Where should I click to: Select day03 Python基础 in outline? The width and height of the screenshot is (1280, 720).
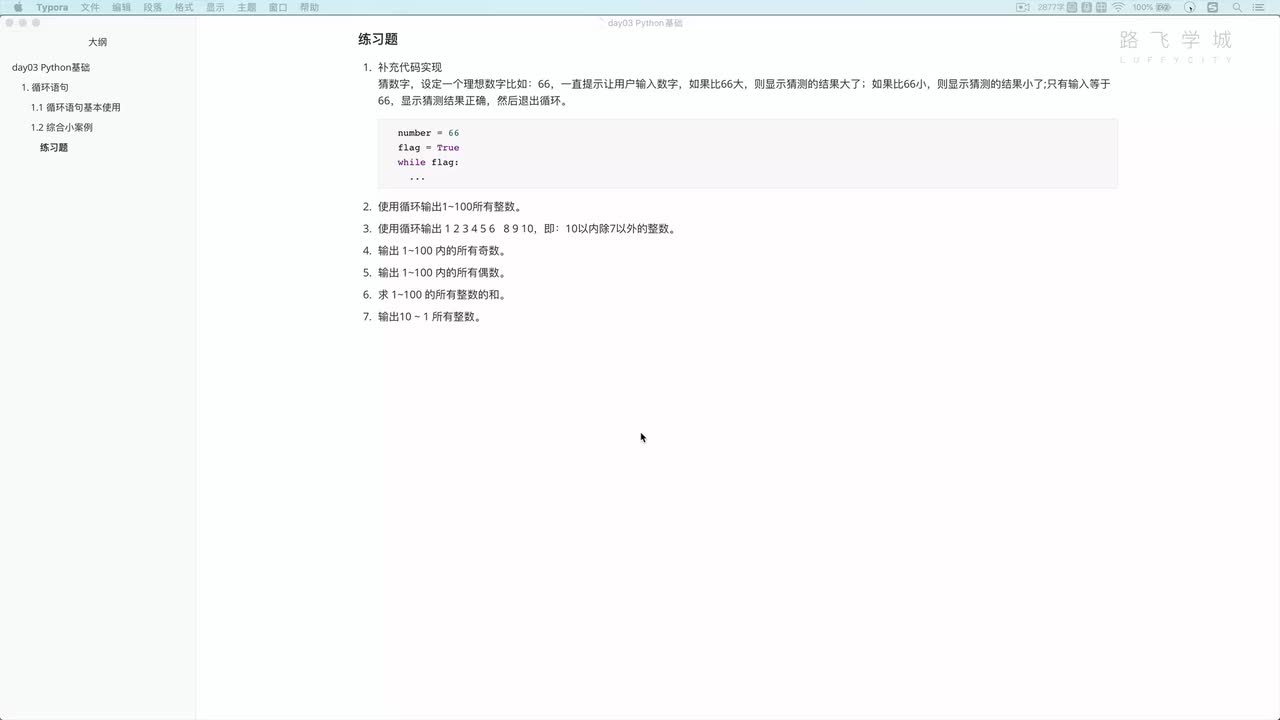click(x=51, y=67)
